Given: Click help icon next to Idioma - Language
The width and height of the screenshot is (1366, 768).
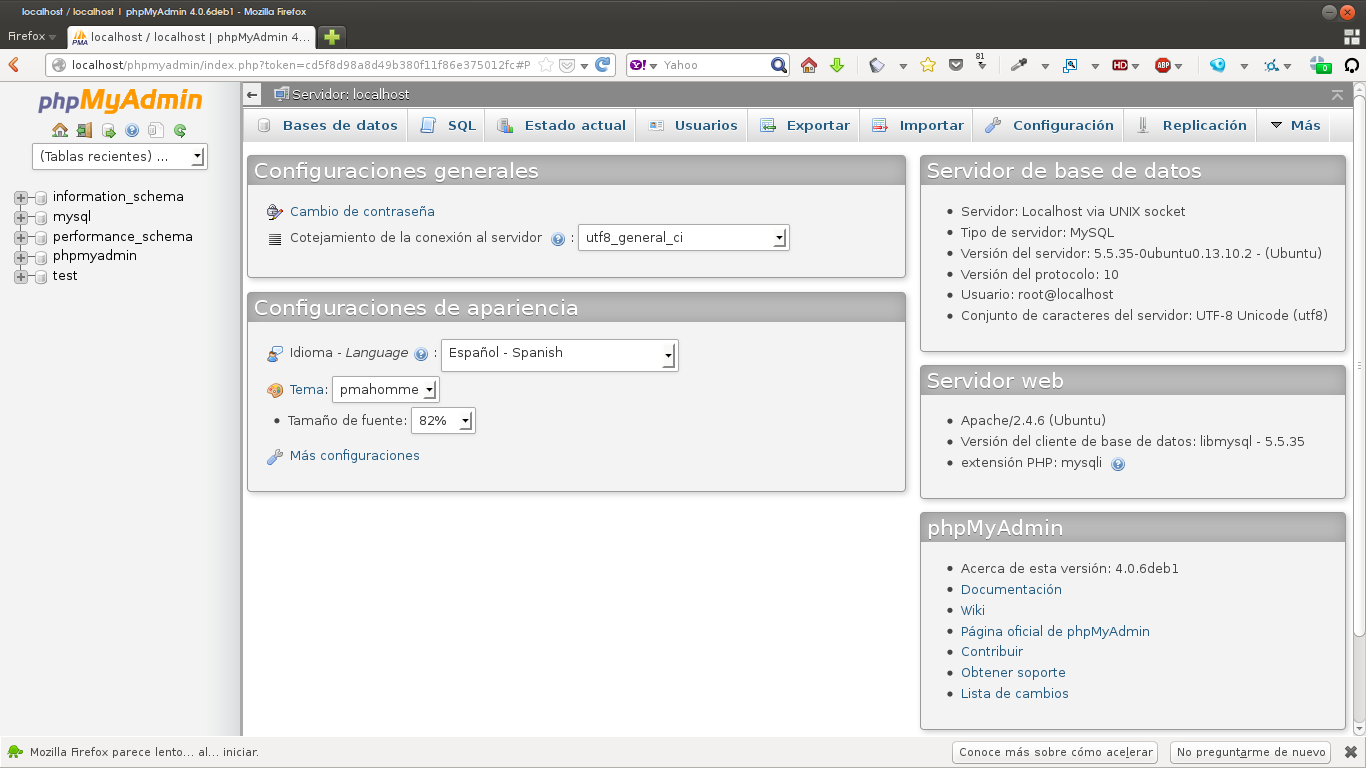Looking at the screenshot, I should [421, 354].
